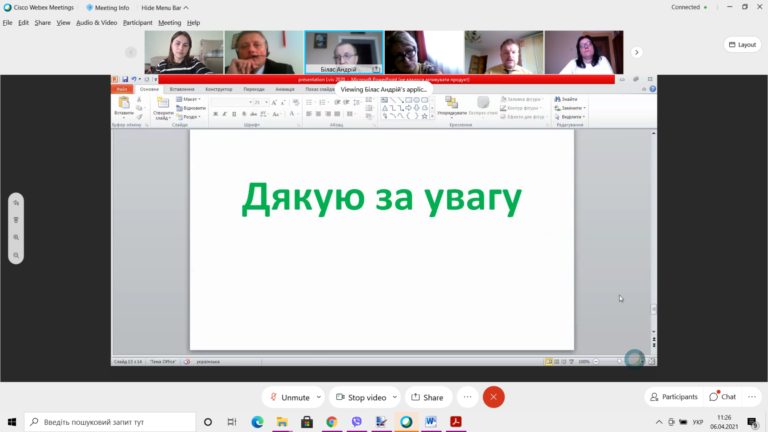This screenshot has height=432, width=768.
Task: Open Microsoft Word from the taskbar
Action: pos(431,422)
